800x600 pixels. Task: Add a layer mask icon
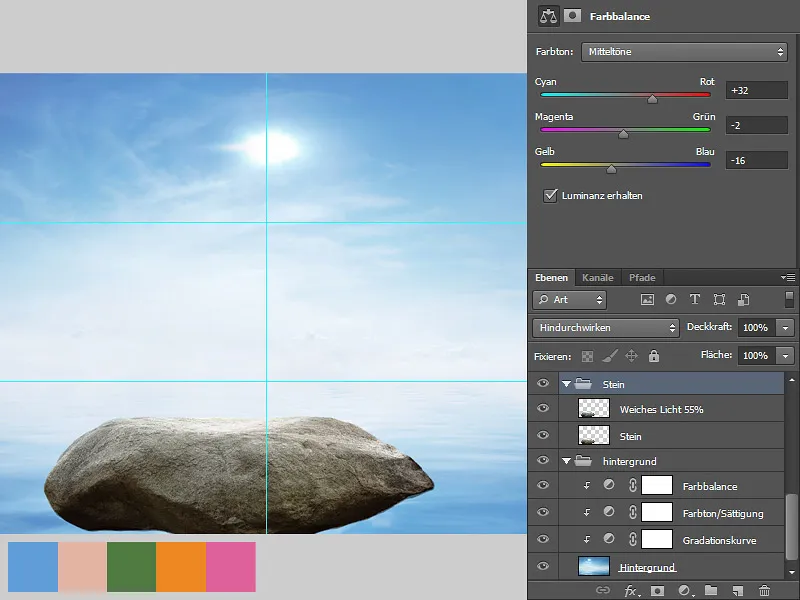[658, 591]
